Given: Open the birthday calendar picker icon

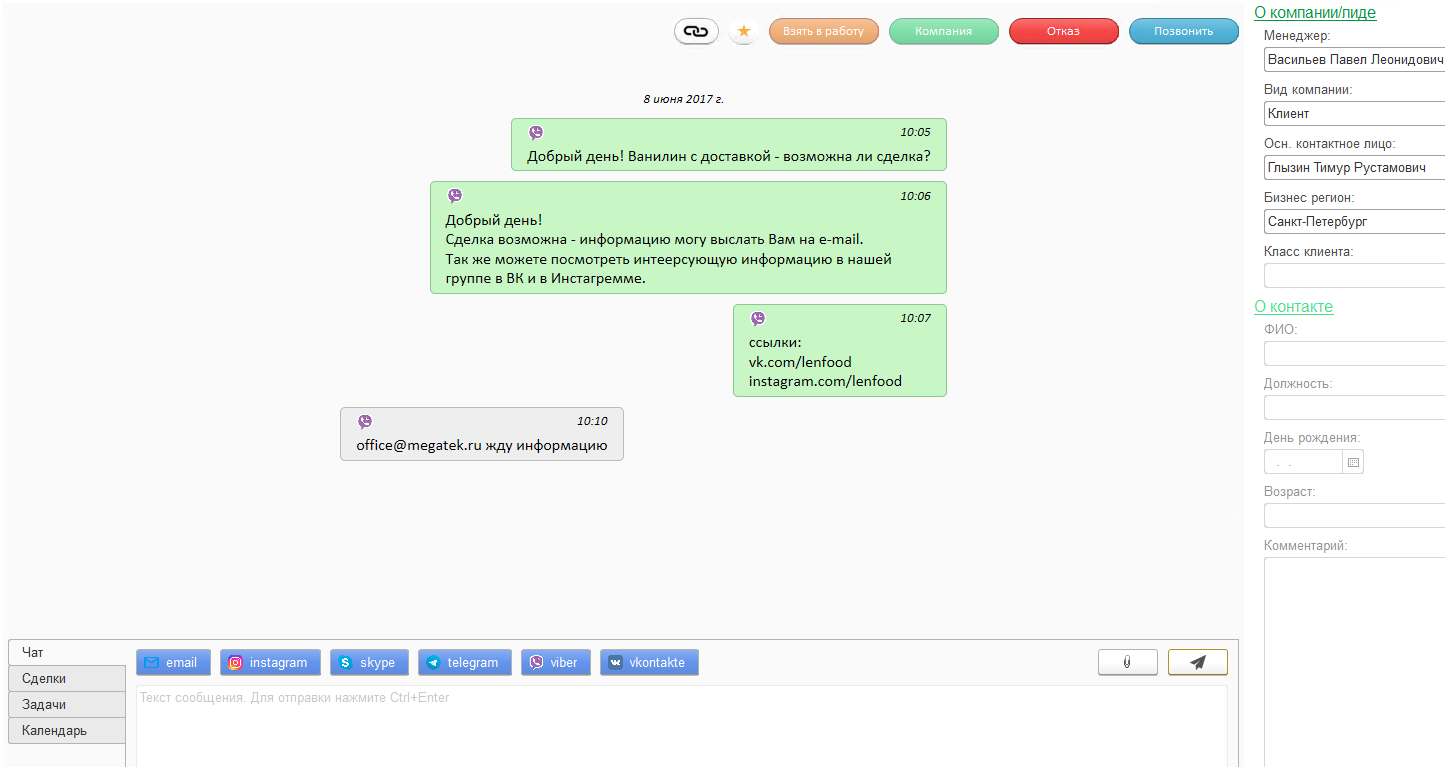Looking at the screenshot, I should [x=1353, y=462].
